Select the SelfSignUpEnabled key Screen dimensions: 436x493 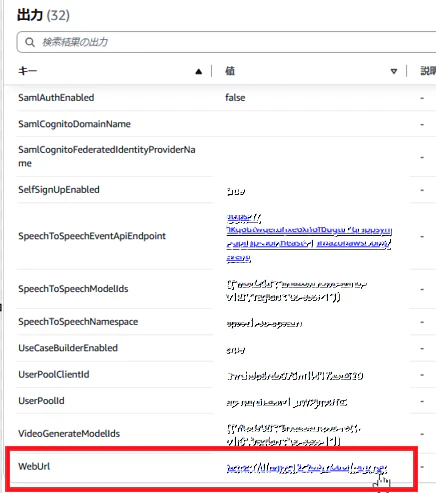pyautogui.click(x=59, y=190)
